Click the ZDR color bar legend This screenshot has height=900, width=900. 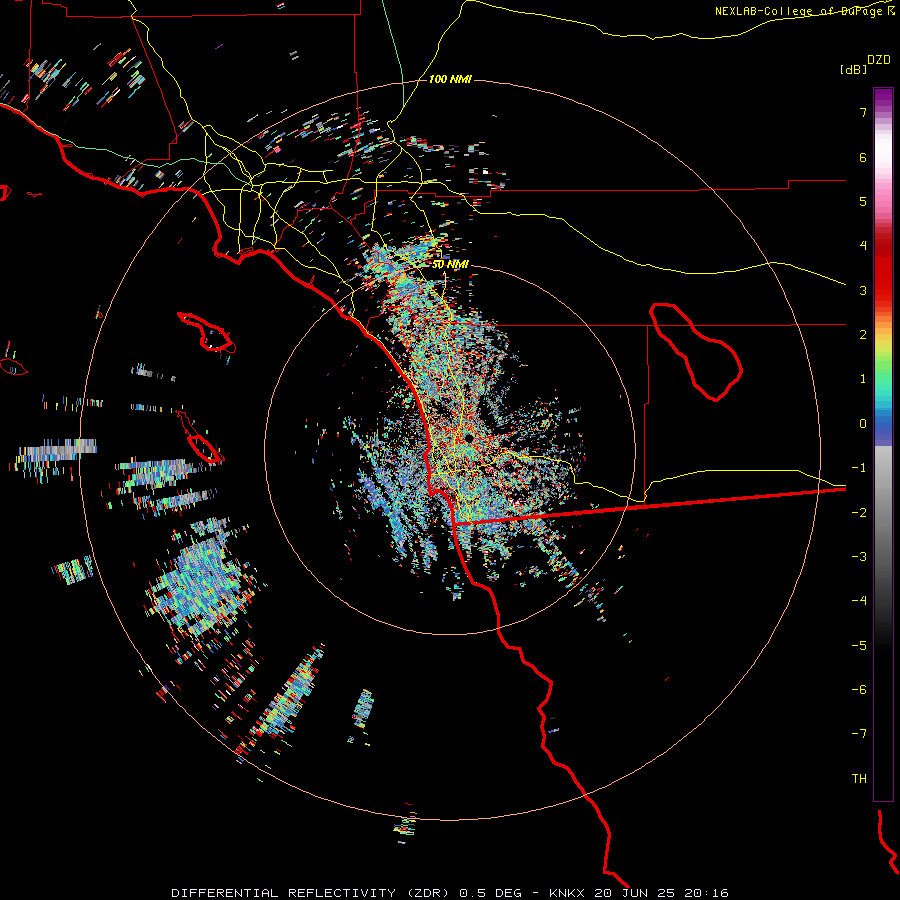(883, 444)
